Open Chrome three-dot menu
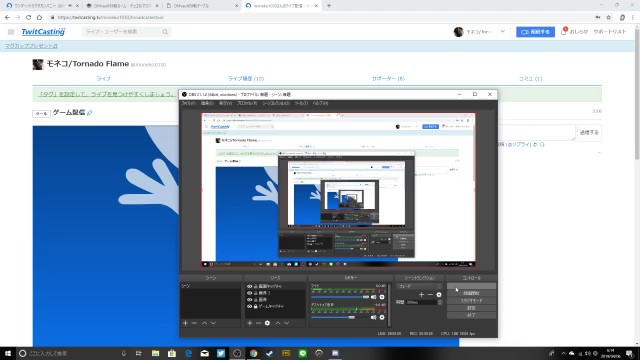The width and height of the screenshot is (640, 360). (633, 17)
